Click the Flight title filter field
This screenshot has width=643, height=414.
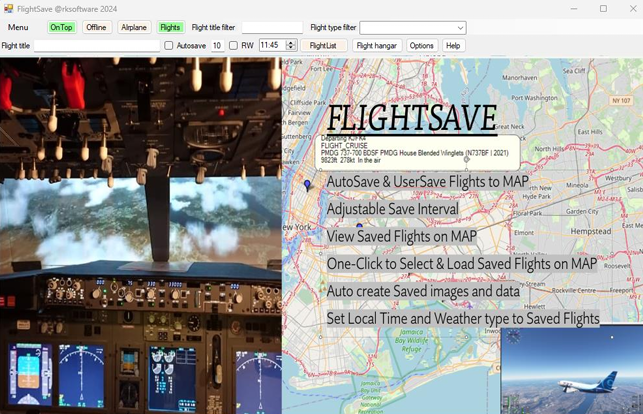click(272, 27)
